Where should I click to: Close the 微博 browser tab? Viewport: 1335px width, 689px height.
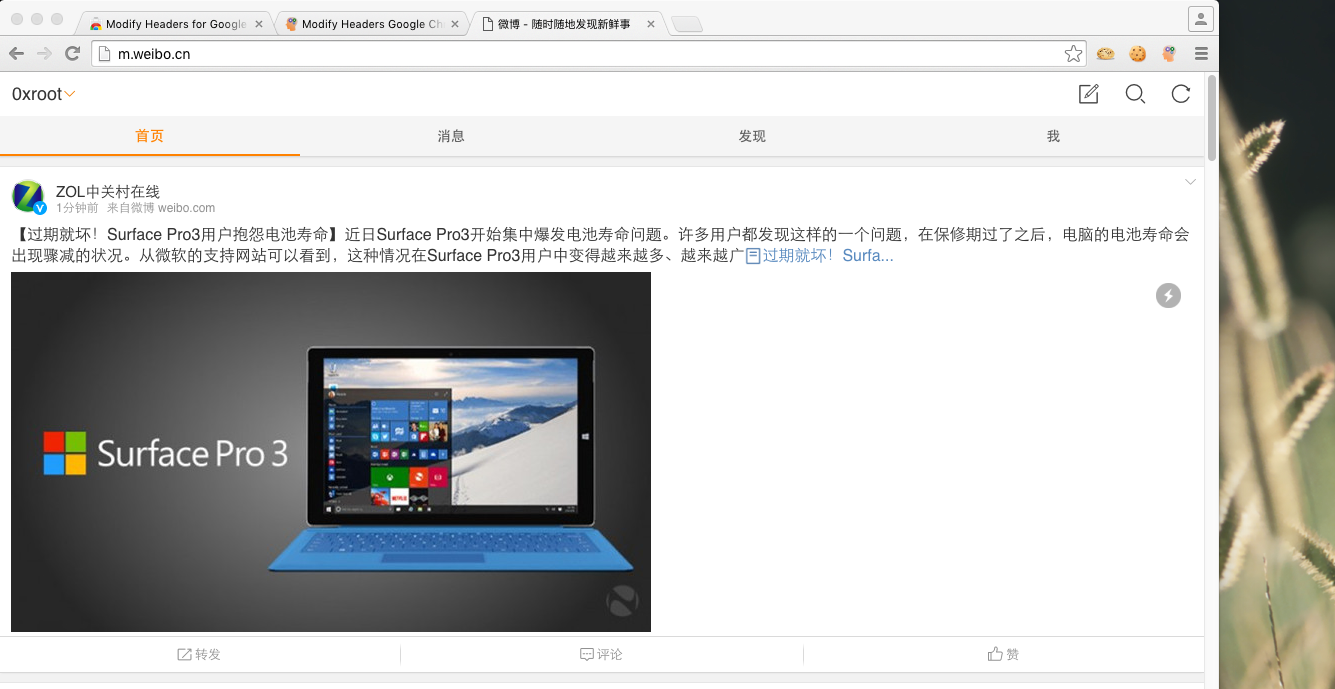coord(651,24)
